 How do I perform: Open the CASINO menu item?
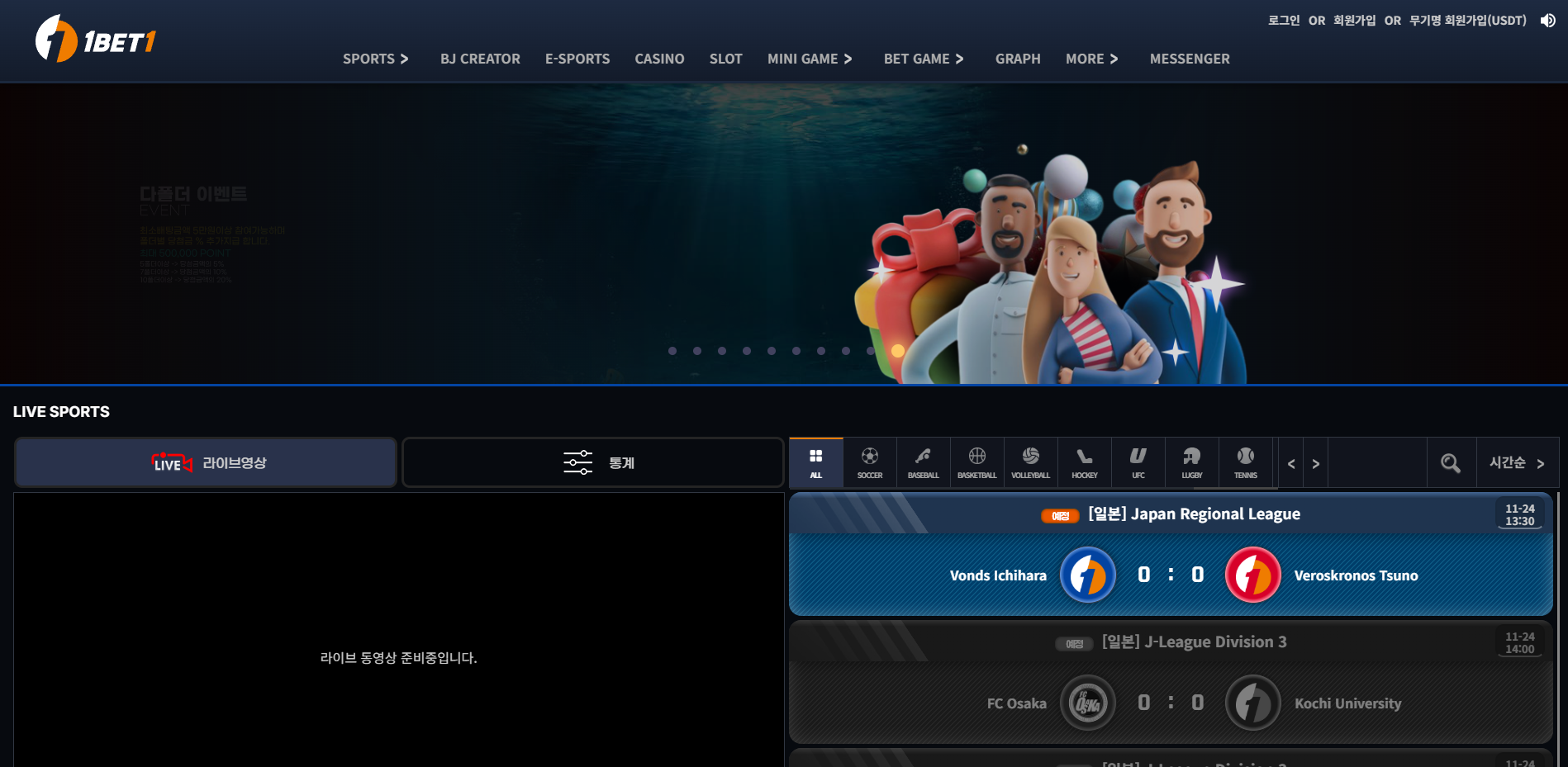(x=658, y=59)
